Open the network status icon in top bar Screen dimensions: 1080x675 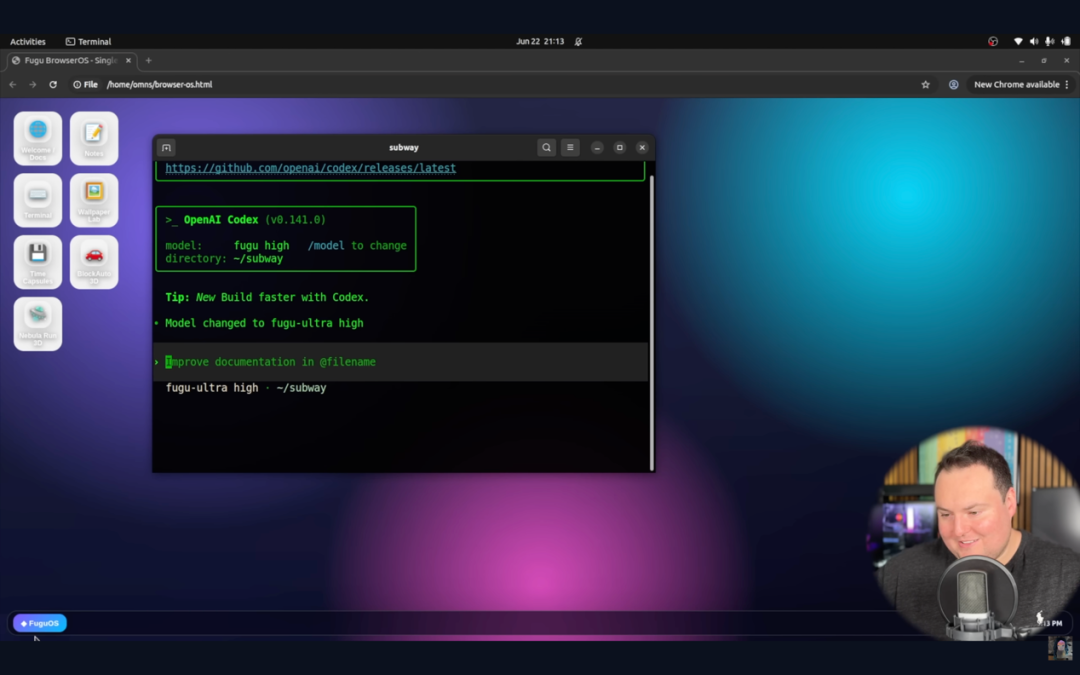tap(1018, 41)
